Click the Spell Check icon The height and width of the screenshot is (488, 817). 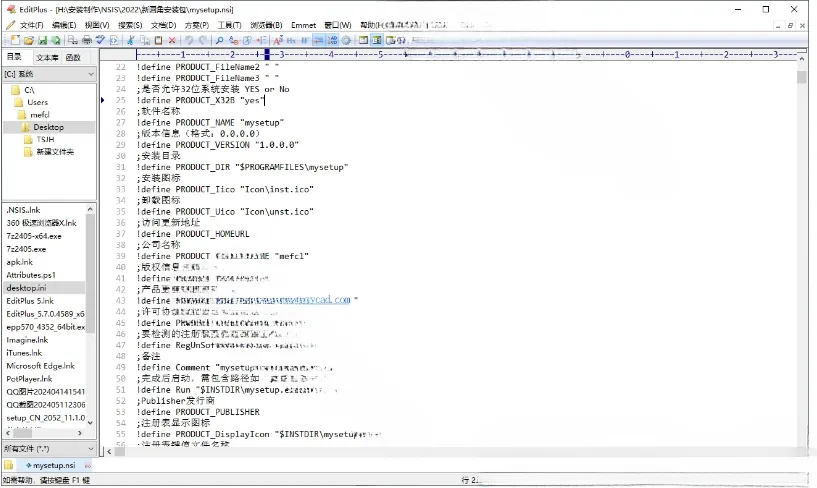pos(100,40)
